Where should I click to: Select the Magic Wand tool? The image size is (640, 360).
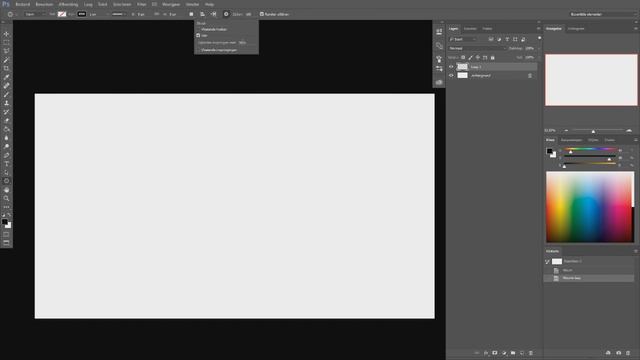pyautogui.click(x=6, y=60)
